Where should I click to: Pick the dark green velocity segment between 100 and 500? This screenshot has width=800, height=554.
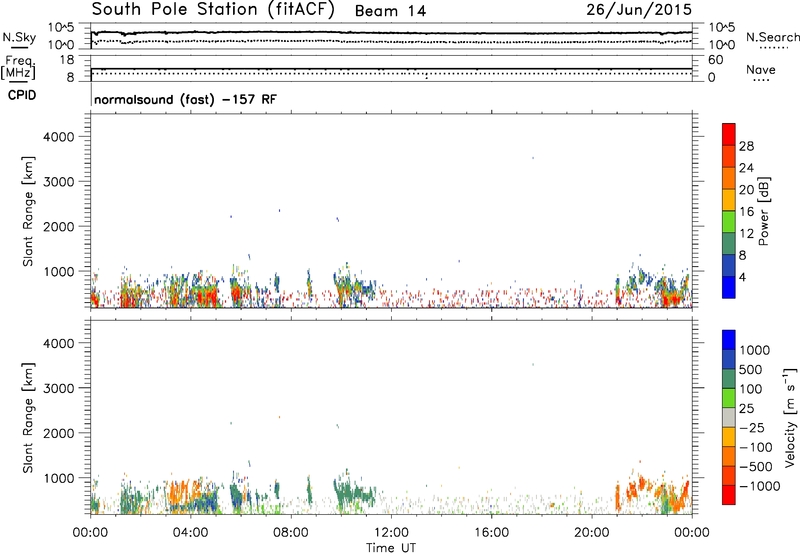tap(729, 379)
